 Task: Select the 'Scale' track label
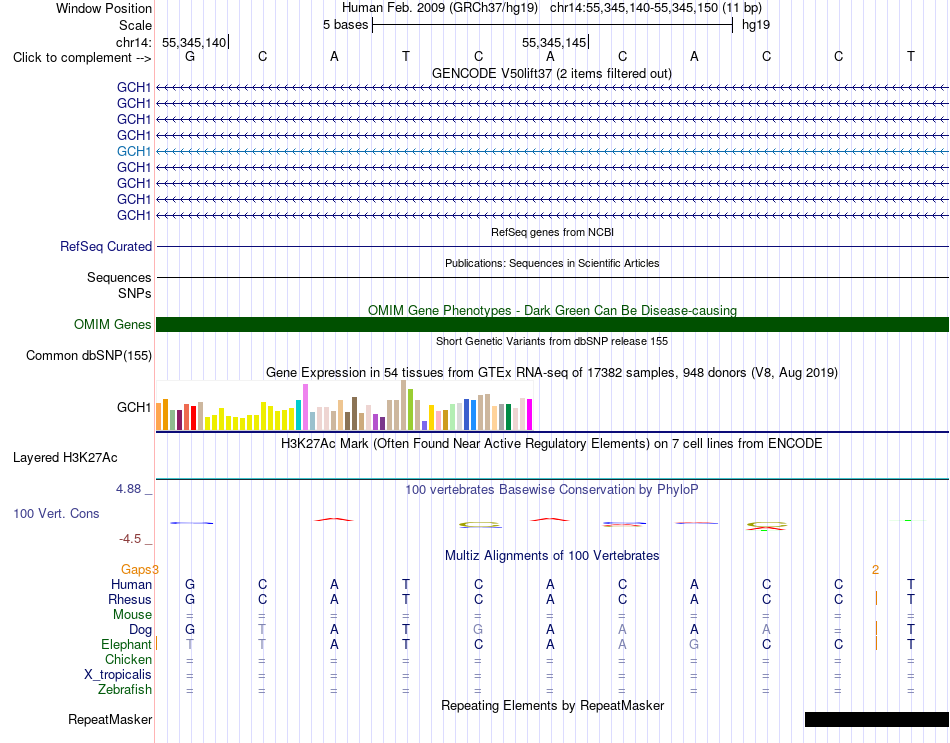point(135,25)
